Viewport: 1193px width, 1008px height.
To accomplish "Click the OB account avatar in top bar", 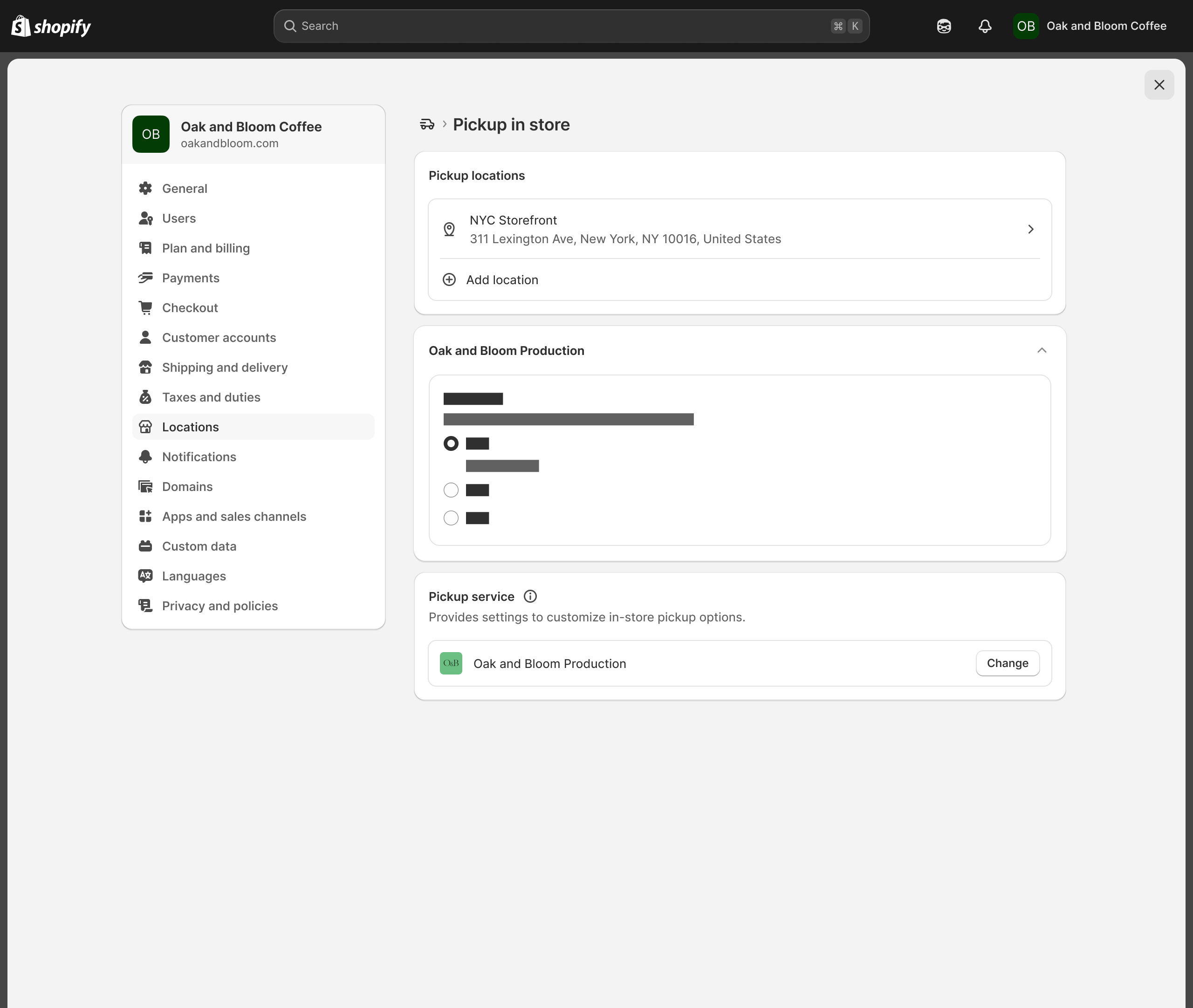I will (1026, 26).
